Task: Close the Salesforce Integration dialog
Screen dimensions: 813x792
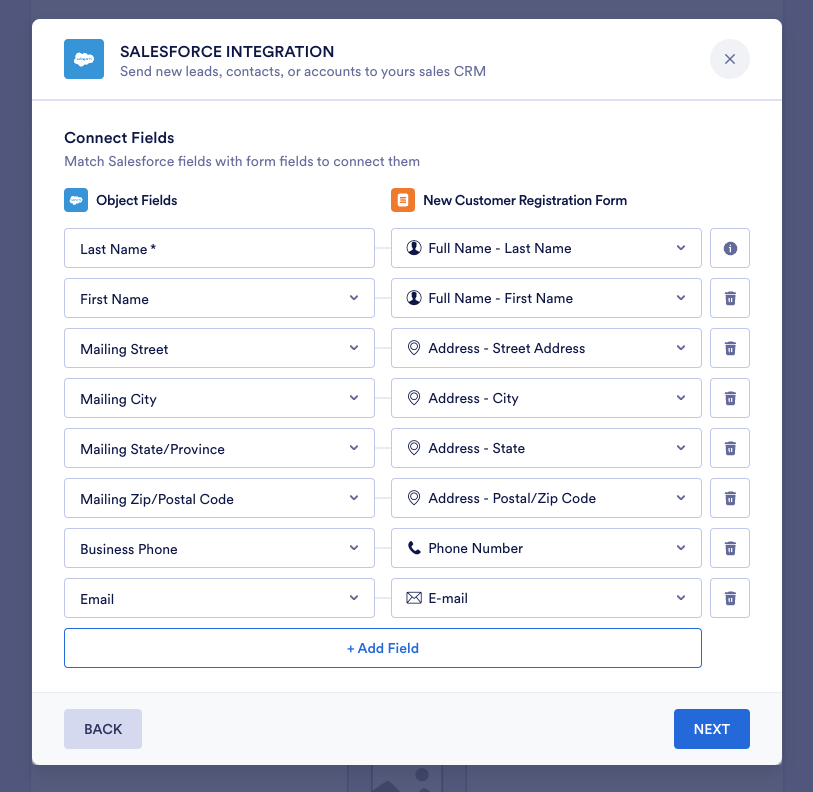Action: 730,59
